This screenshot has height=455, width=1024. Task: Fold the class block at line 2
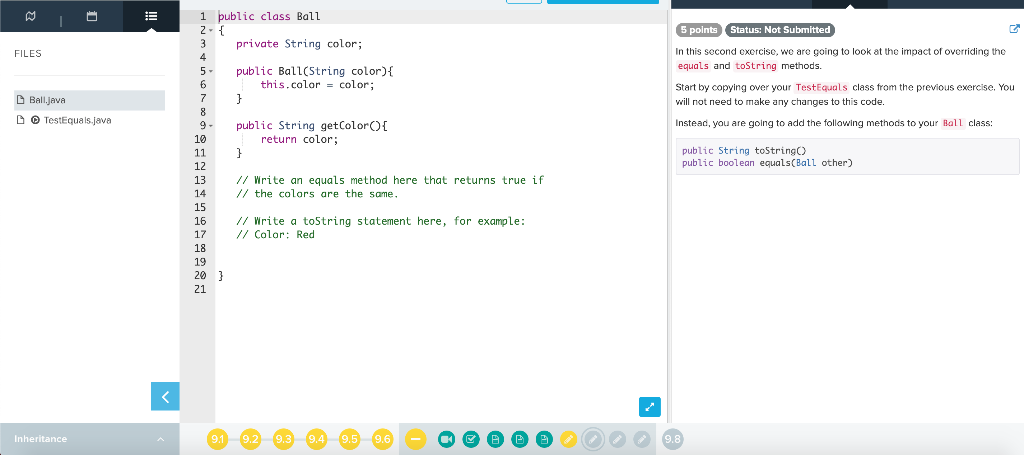coord(212,30)
